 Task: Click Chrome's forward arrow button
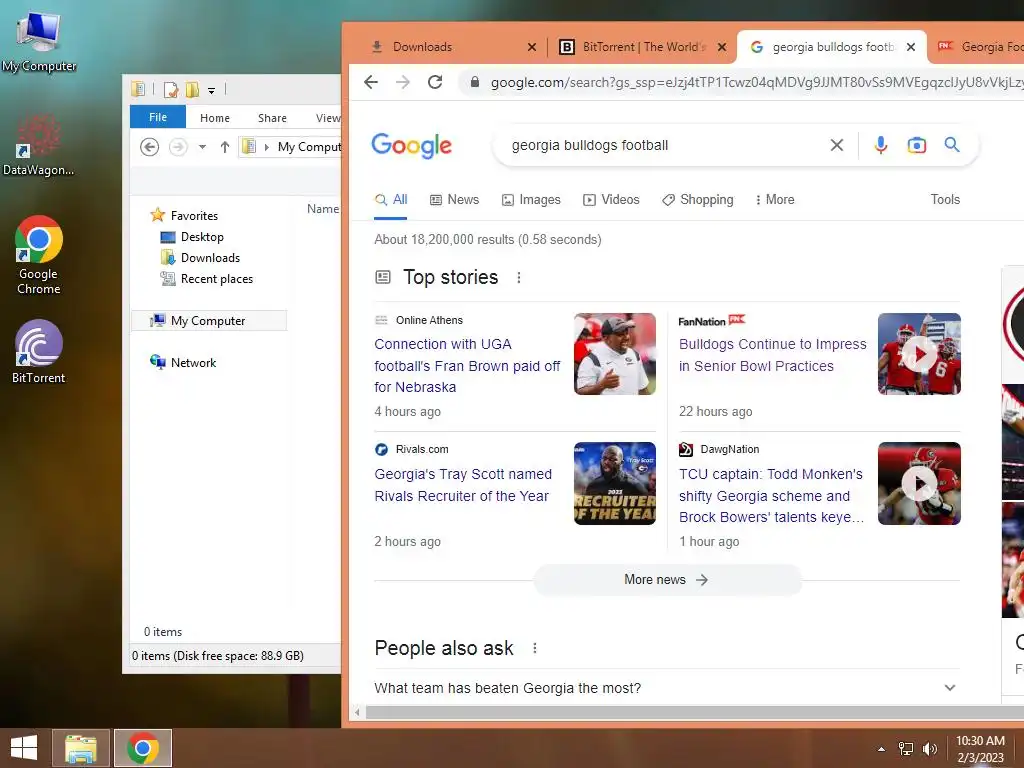403,82
